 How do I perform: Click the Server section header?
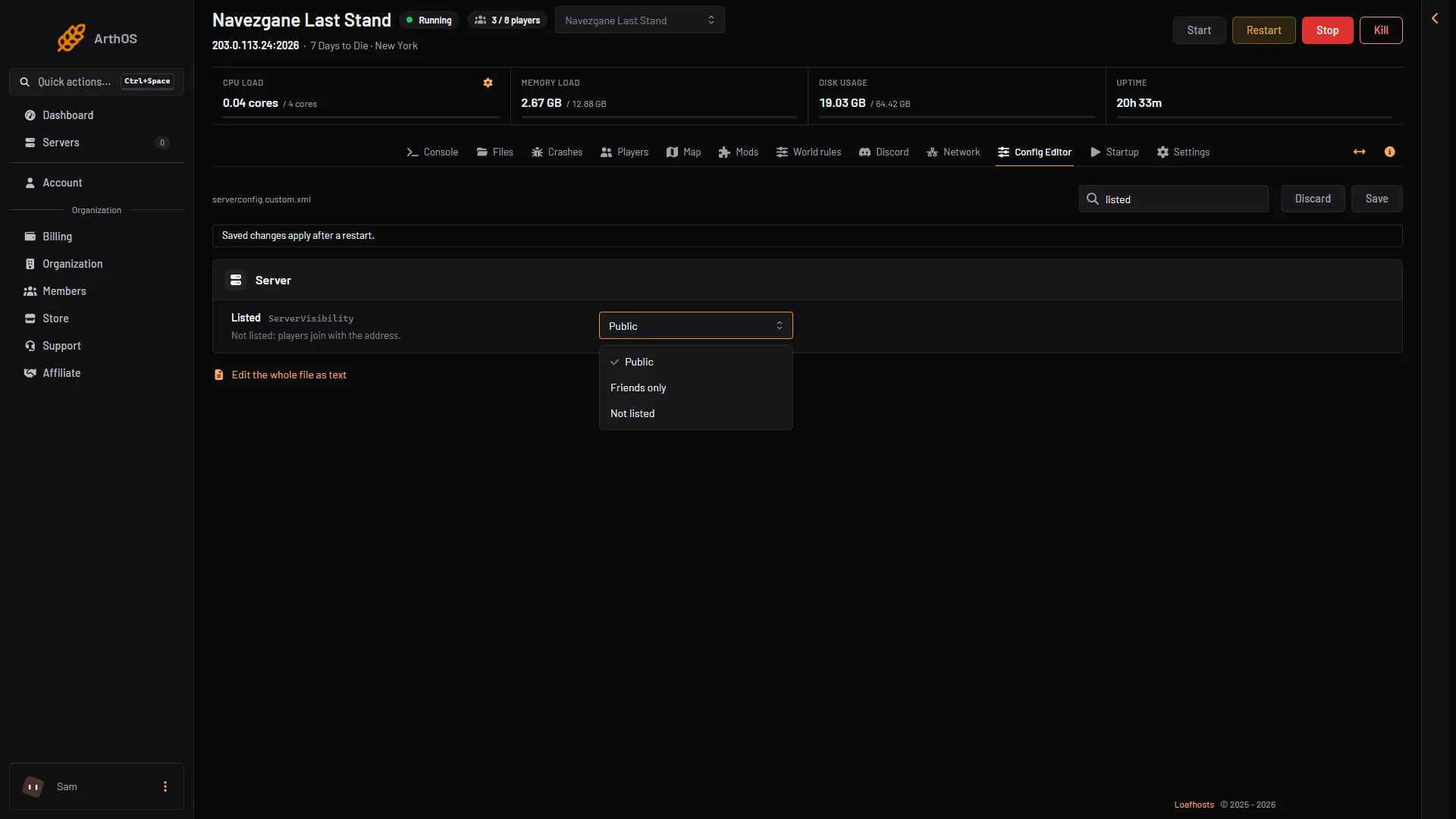tap(807, 280)
